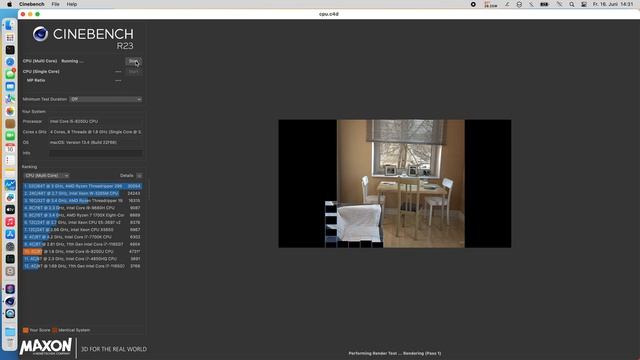Select ranking row 4 Intel Core i9-9880H
640x360 pixels.
82,208
